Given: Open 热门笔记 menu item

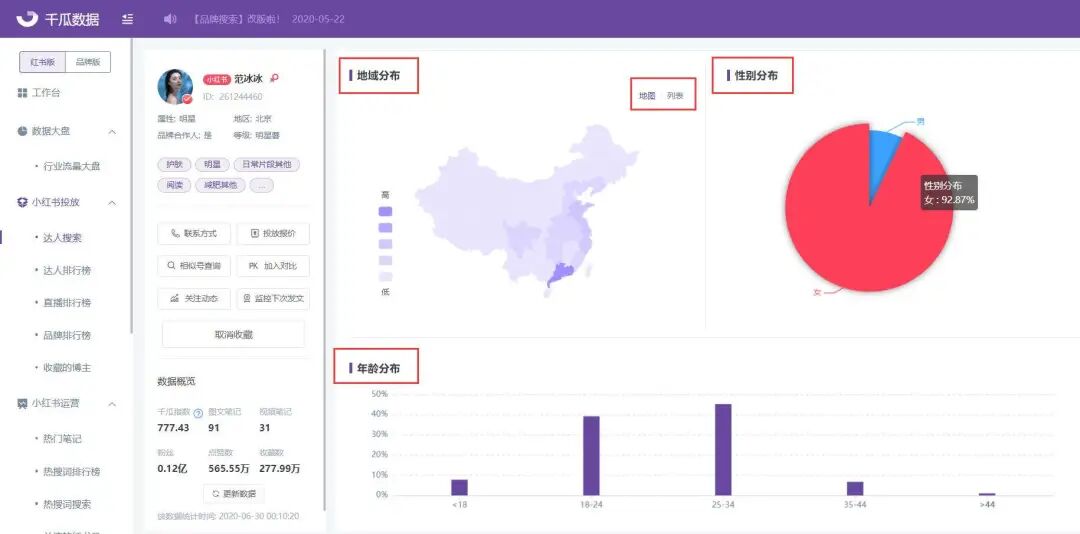Looking at the screenshot, I should point(62,439).
